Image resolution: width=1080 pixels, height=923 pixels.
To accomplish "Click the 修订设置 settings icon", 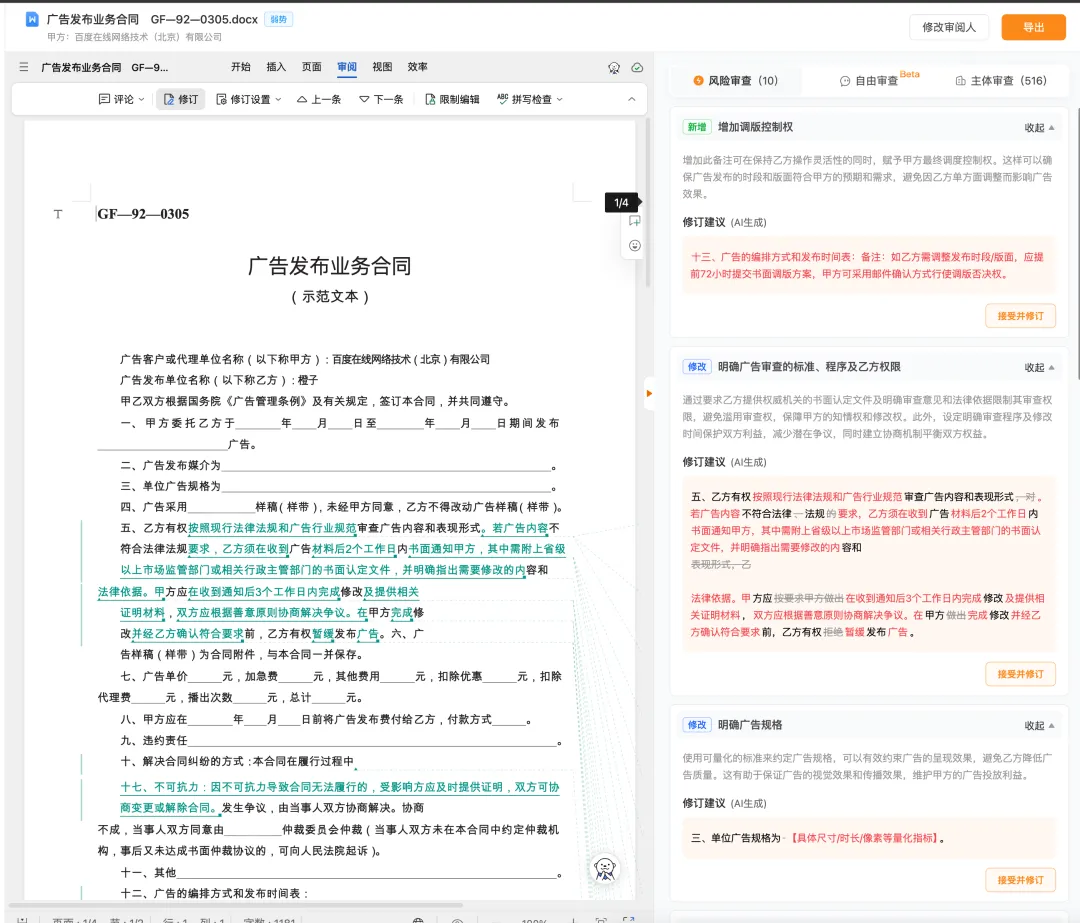I will point(221,99).
